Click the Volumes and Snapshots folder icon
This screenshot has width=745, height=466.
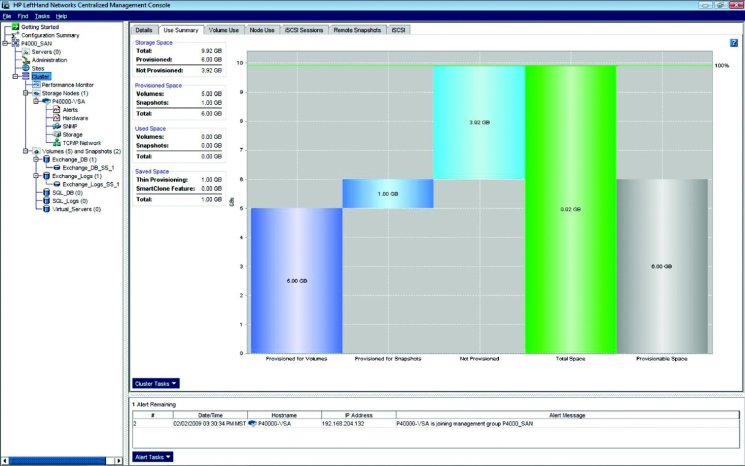pos(36,151)
